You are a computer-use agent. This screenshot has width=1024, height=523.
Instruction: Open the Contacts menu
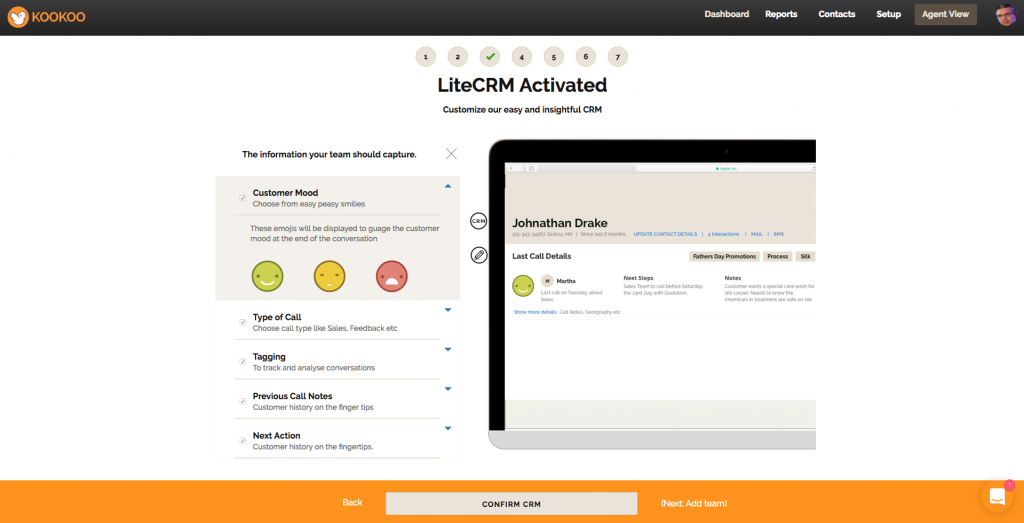click(837, 14)
